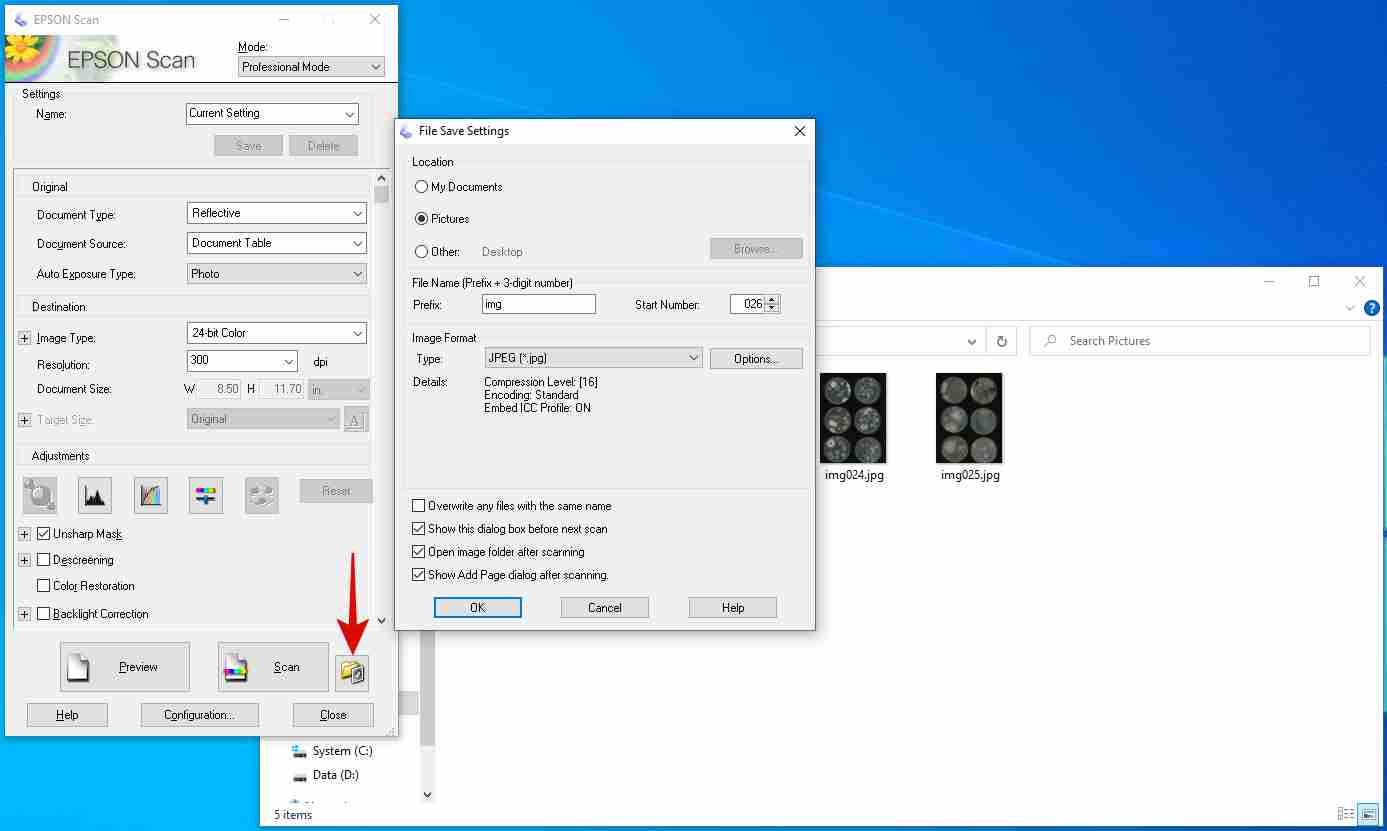This screenshot has width=1387, height=831.
Task: Open Image Type dropdown (24-bit Color)
Action: pos(277,333)
